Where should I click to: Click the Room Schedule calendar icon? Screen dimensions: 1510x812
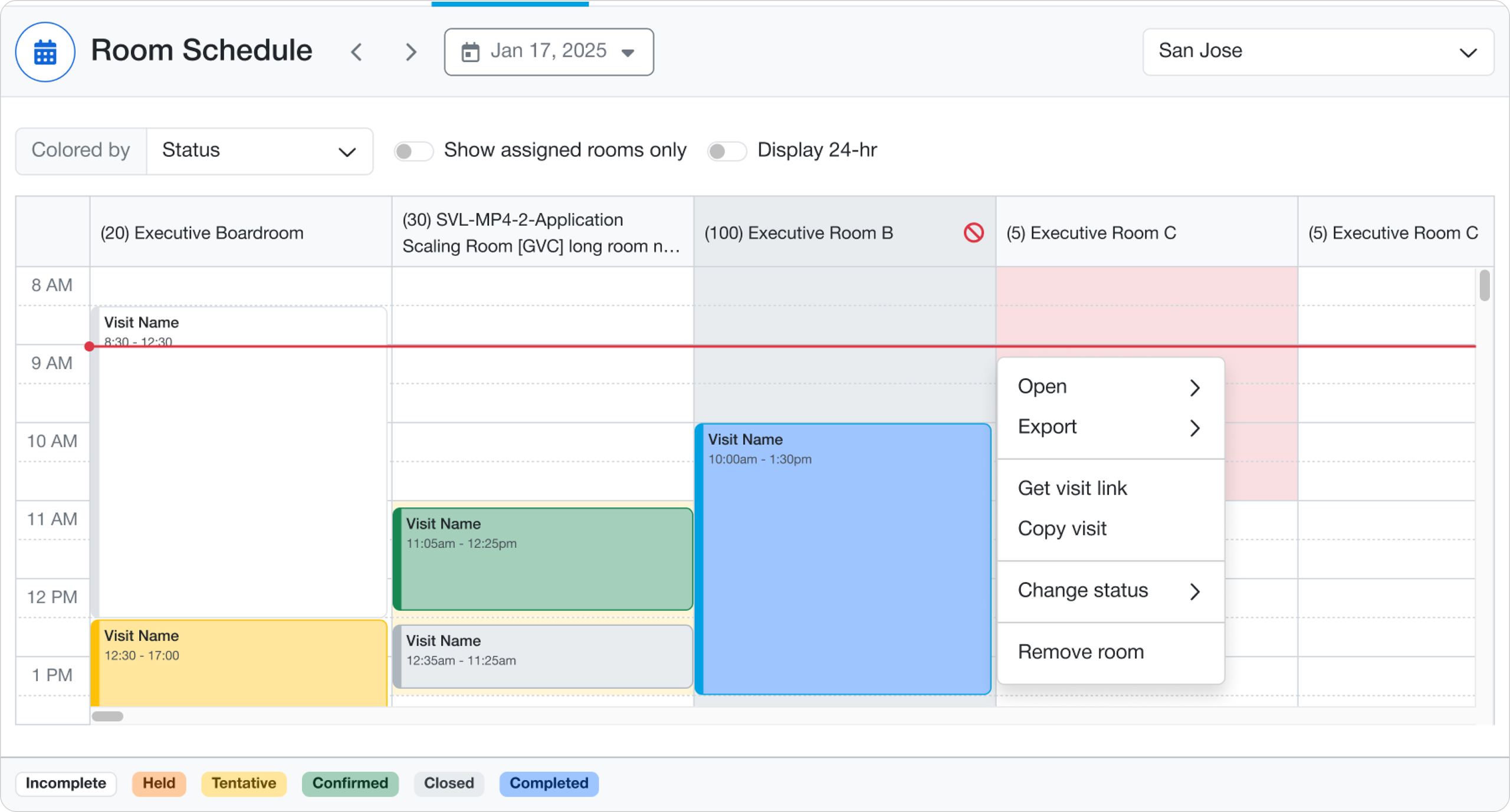pyautogui.click(x=45, y=52)
